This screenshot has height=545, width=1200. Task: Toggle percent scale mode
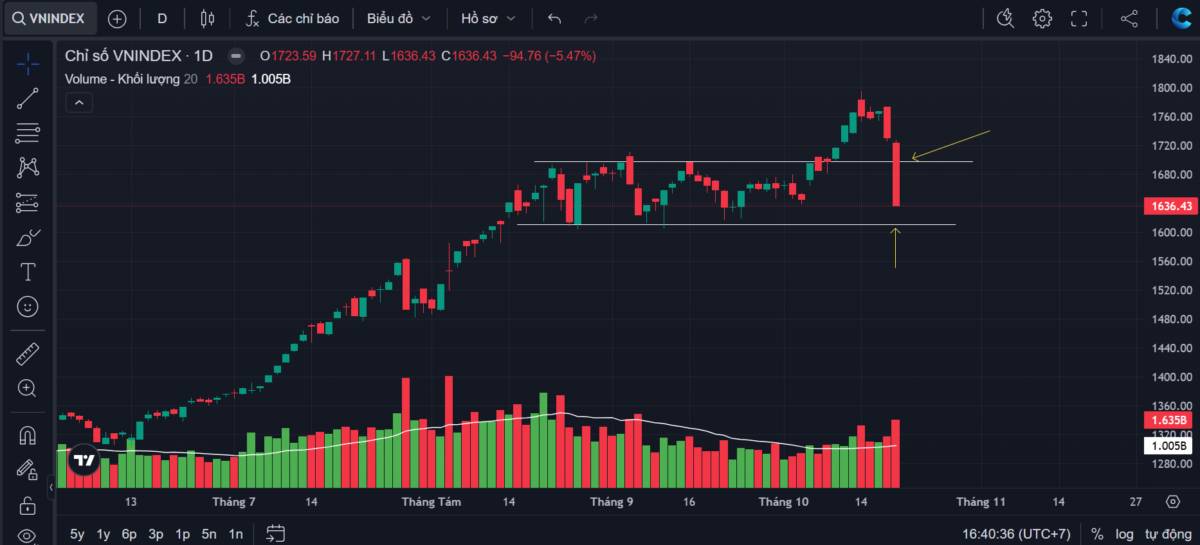click(1097, 534)
